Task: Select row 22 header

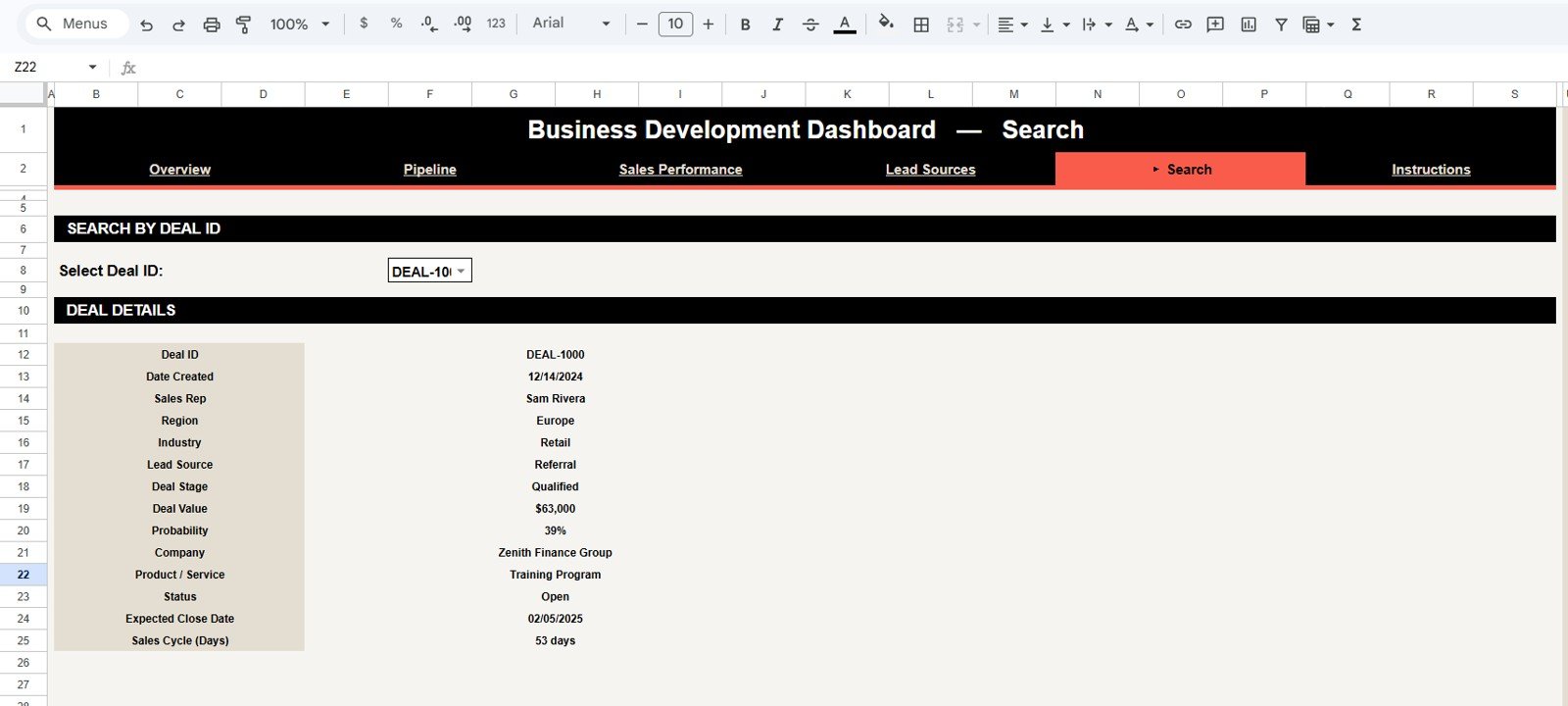Action: pyautogui.click(x=24, y=575)
